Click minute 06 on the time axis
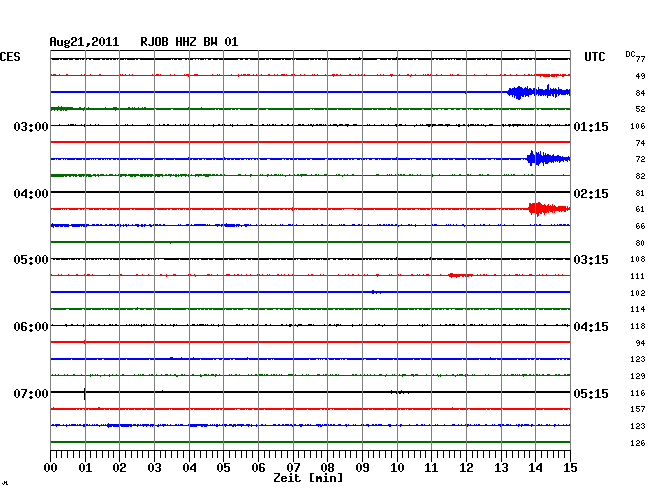This screenshot has height=494, width=650. point(258,468)
